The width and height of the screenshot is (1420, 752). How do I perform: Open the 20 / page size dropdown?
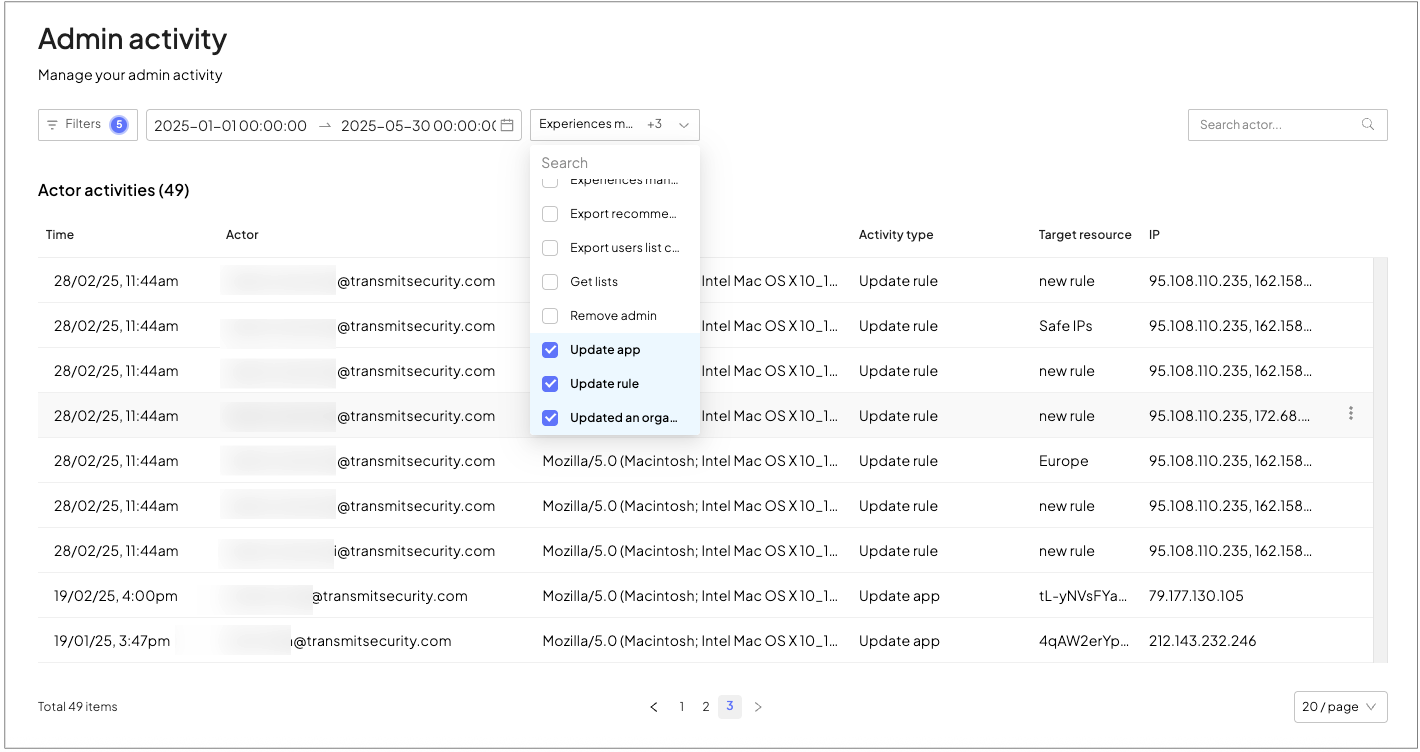click(x=1340, y=707)
